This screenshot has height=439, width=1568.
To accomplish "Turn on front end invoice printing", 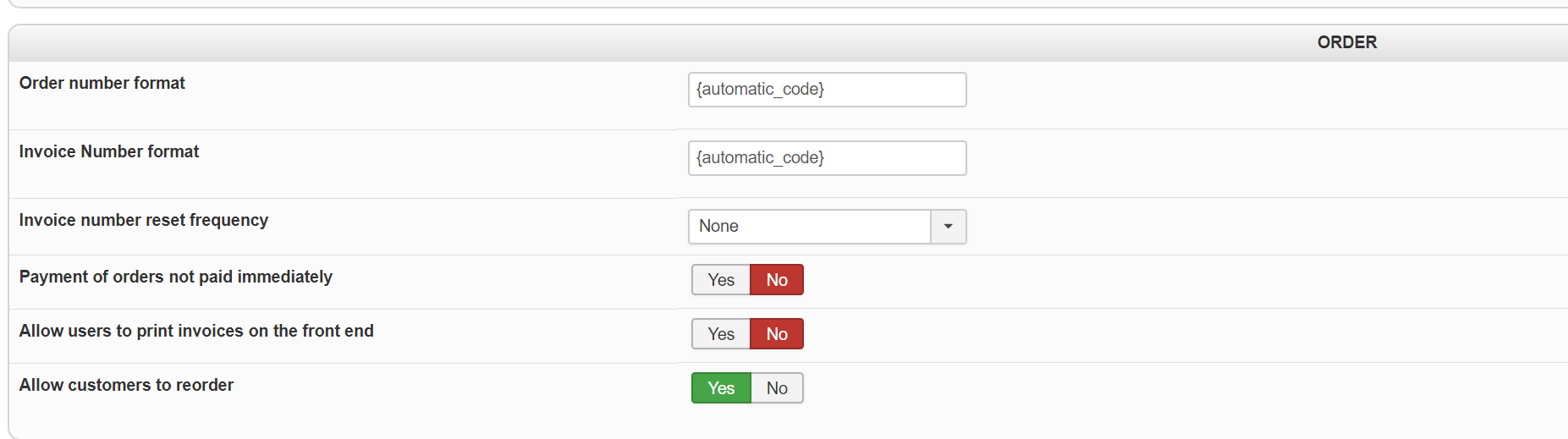I will (721, 334).
